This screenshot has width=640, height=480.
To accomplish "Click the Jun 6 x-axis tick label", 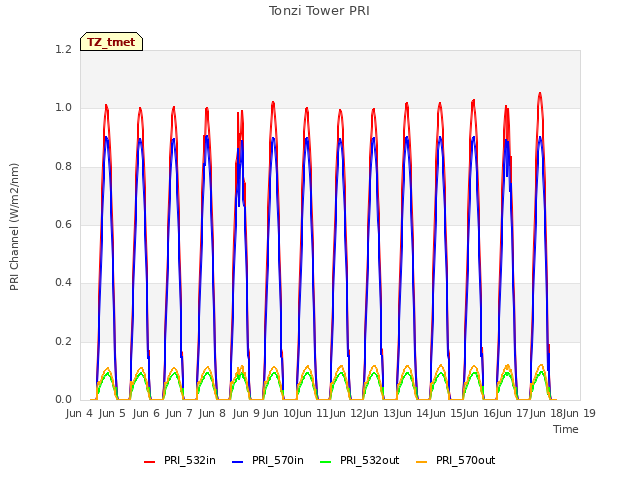I will (146, 413).
